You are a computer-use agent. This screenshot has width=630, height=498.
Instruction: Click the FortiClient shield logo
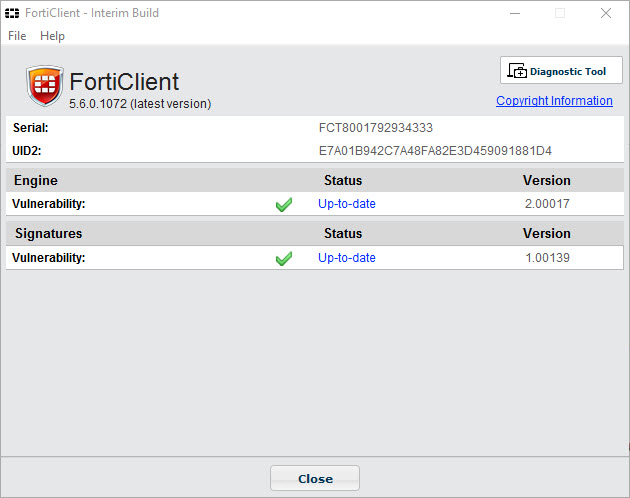(45, 86)
